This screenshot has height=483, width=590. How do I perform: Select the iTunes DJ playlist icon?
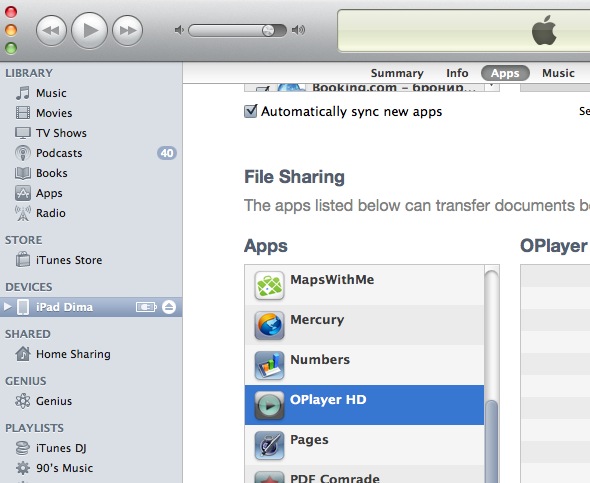23,448
